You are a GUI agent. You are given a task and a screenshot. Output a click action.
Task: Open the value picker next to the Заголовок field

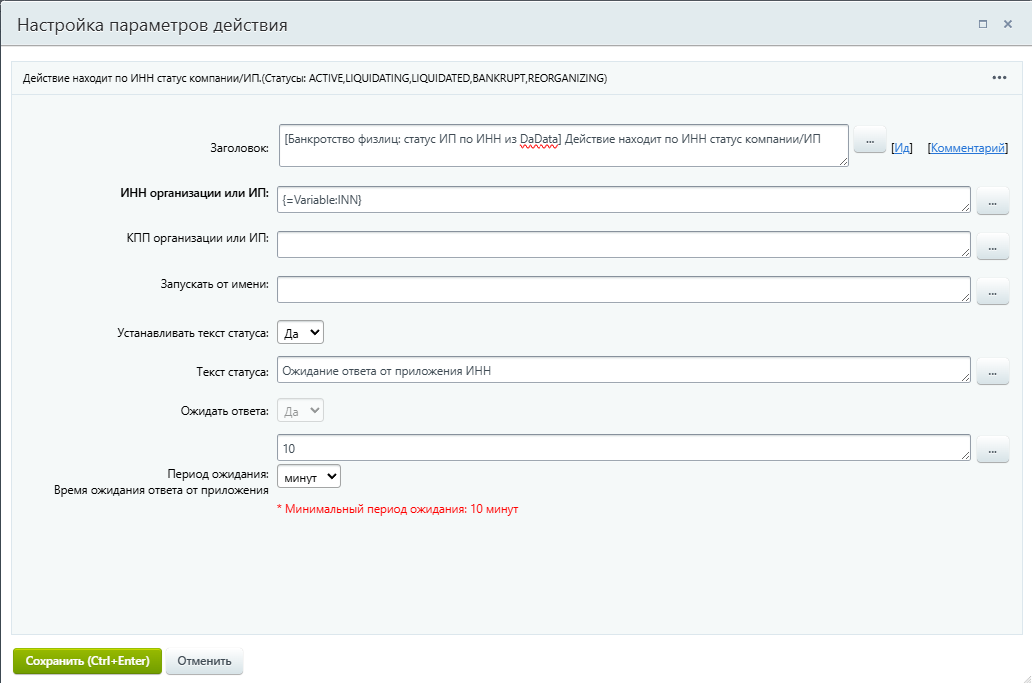869,139
